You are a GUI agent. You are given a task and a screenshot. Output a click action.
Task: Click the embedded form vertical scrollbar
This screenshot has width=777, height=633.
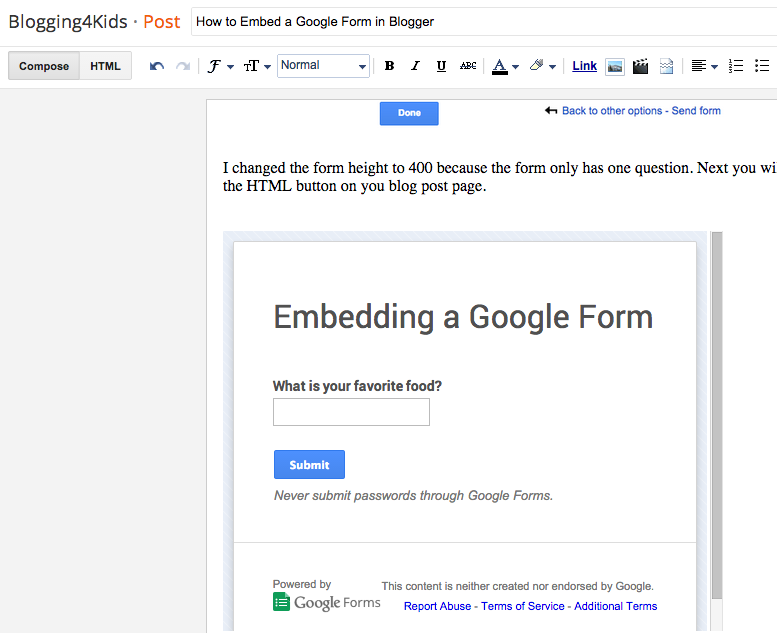coord(717,415)
